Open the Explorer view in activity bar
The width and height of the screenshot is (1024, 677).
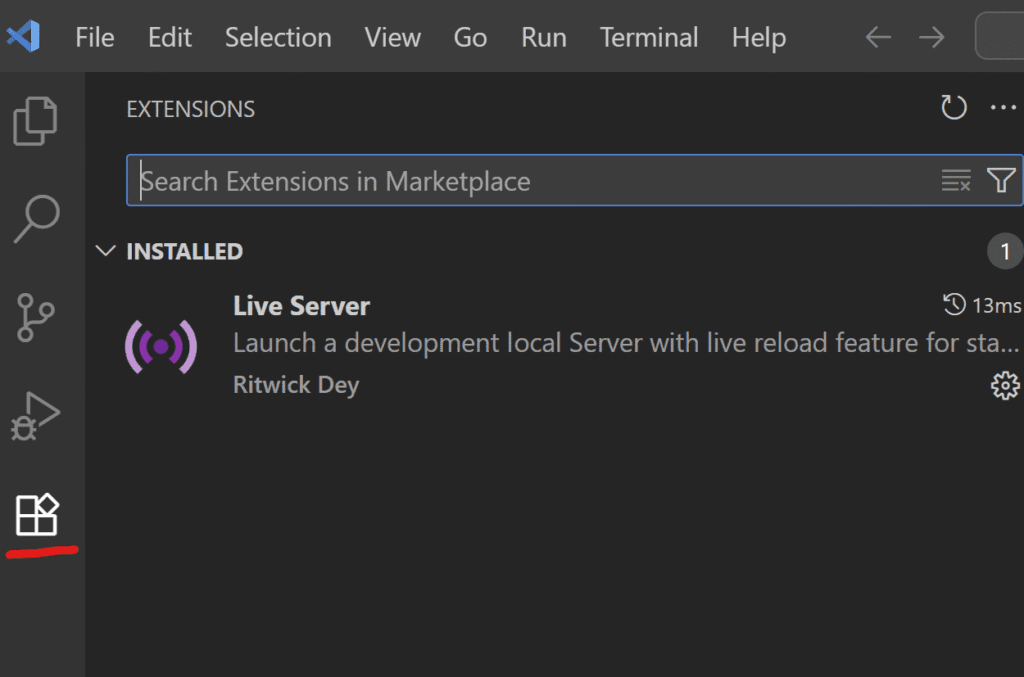pos(35,121)
